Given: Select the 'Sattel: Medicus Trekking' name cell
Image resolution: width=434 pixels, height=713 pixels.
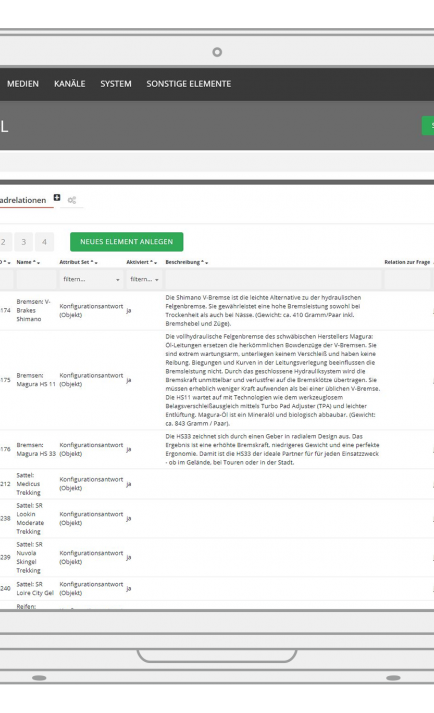Looking at the screenshot, I should 29,484.
